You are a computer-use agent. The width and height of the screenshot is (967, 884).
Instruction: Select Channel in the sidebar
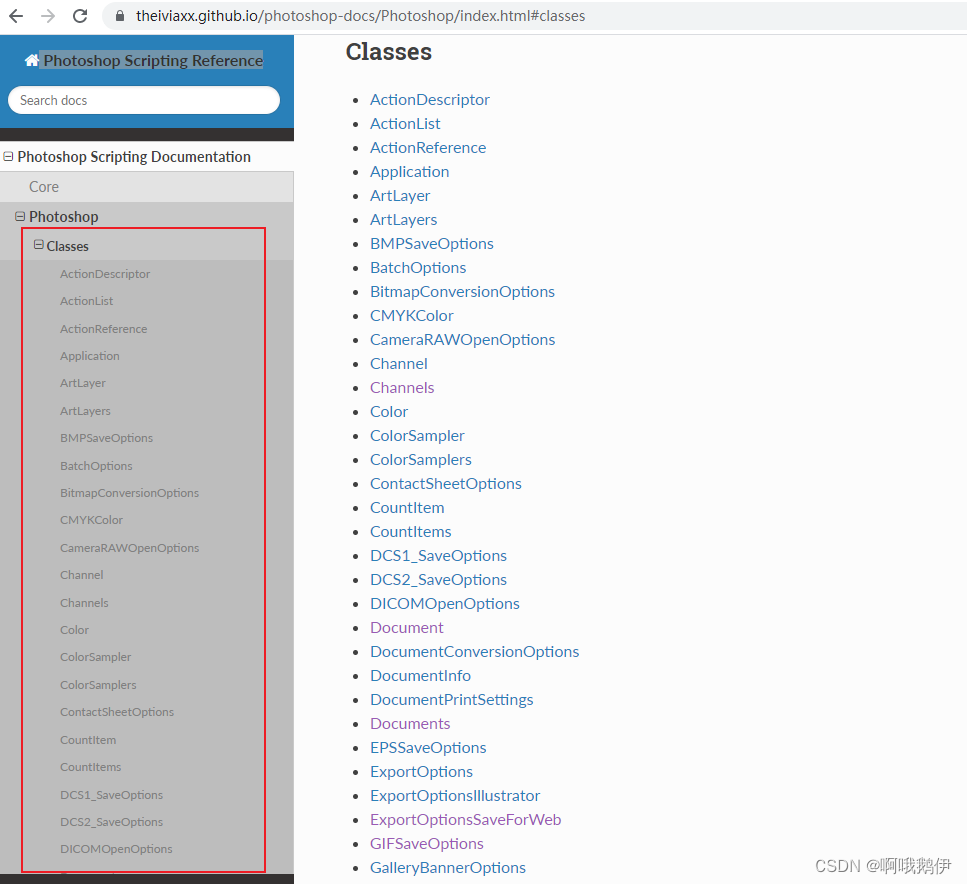point(81,575)
